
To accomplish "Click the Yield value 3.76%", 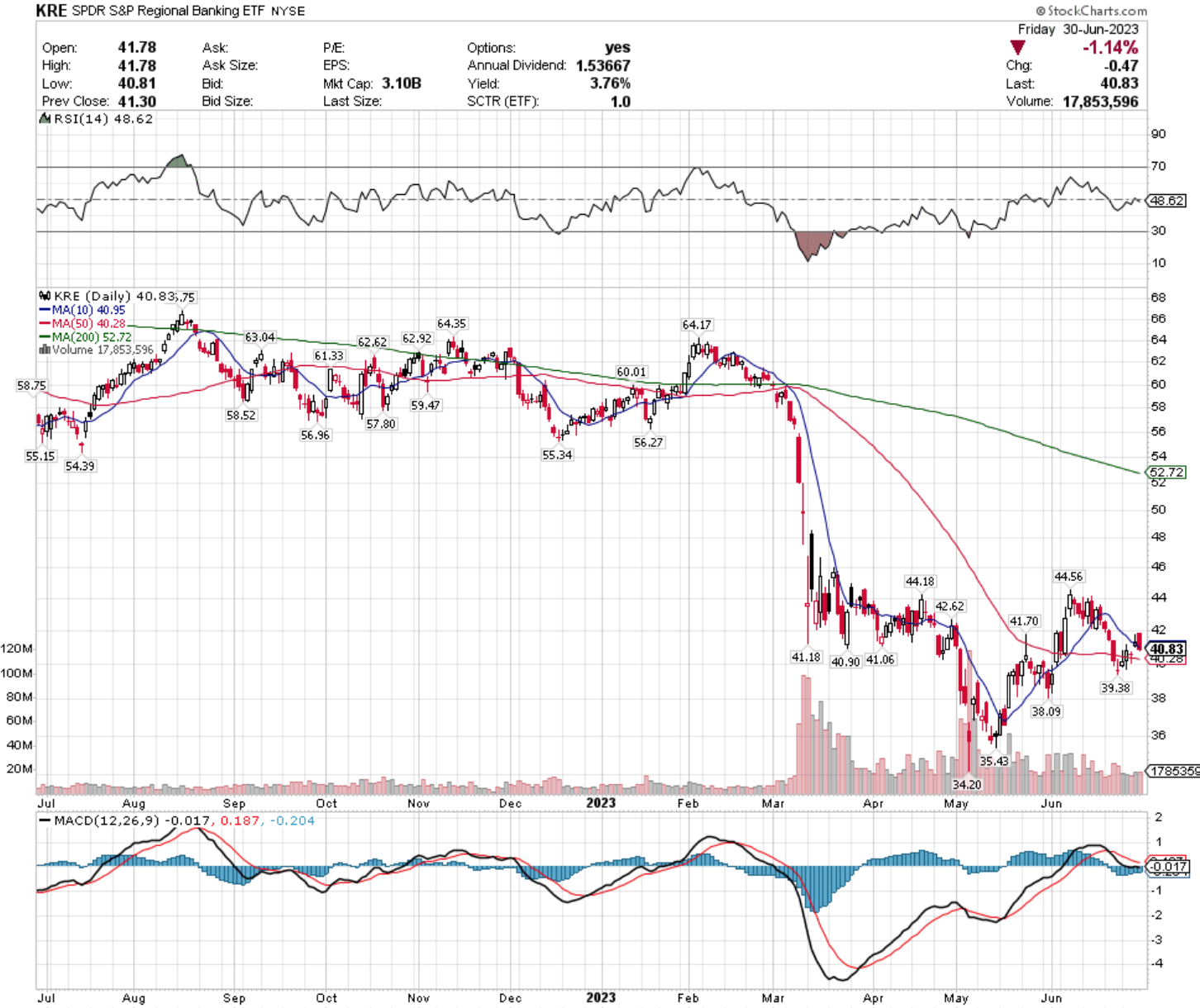I will coord(610,83).
